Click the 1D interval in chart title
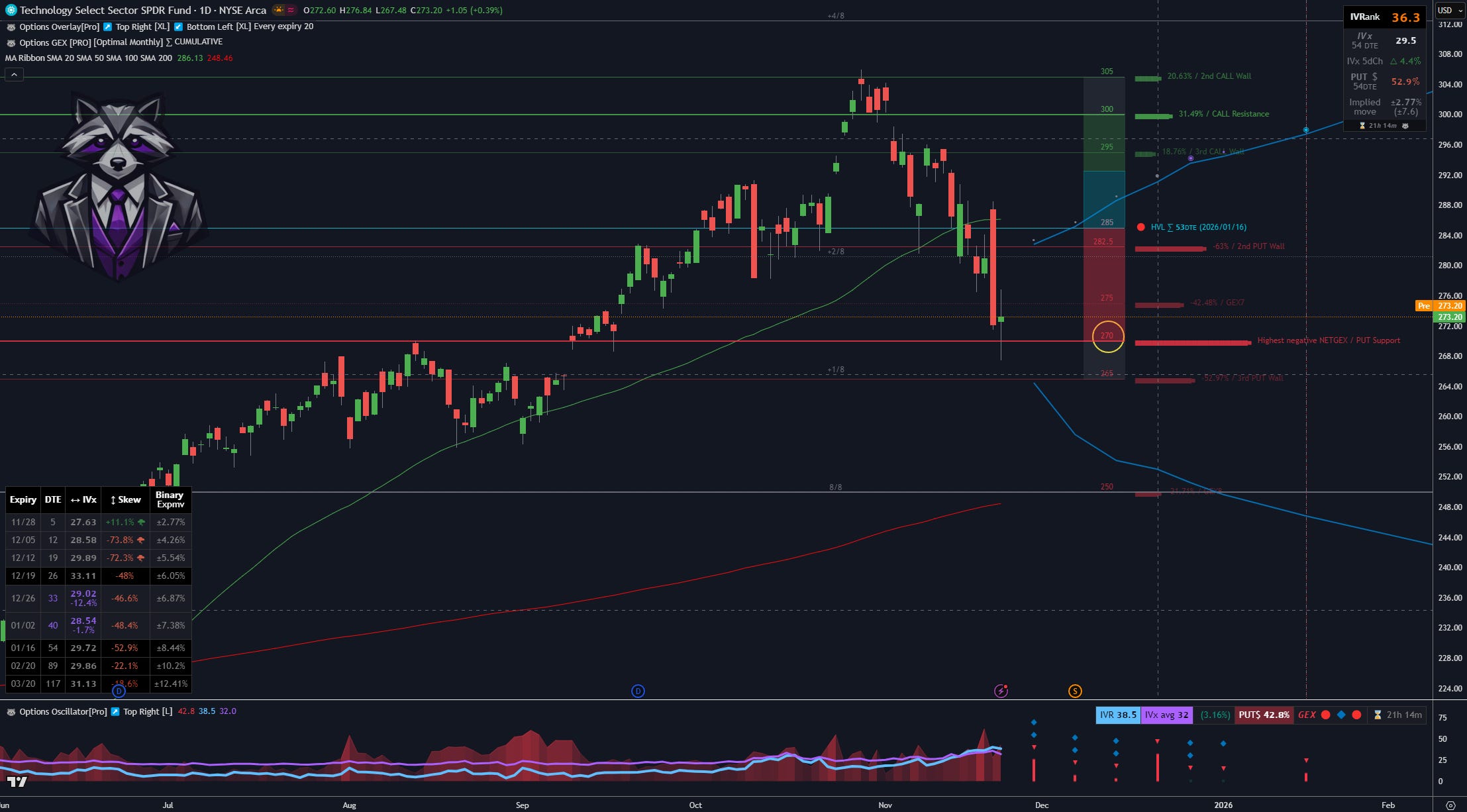 tap(206, 10)
